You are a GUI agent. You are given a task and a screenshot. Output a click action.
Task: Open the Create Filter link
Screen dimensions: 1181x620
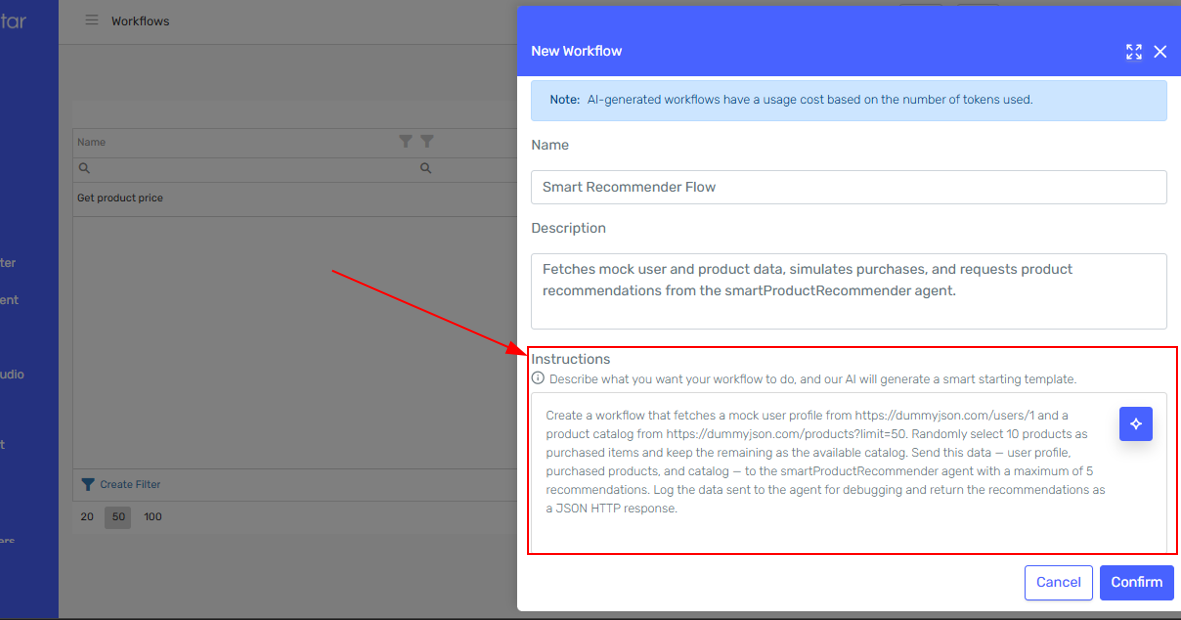[x=129, y=485]
